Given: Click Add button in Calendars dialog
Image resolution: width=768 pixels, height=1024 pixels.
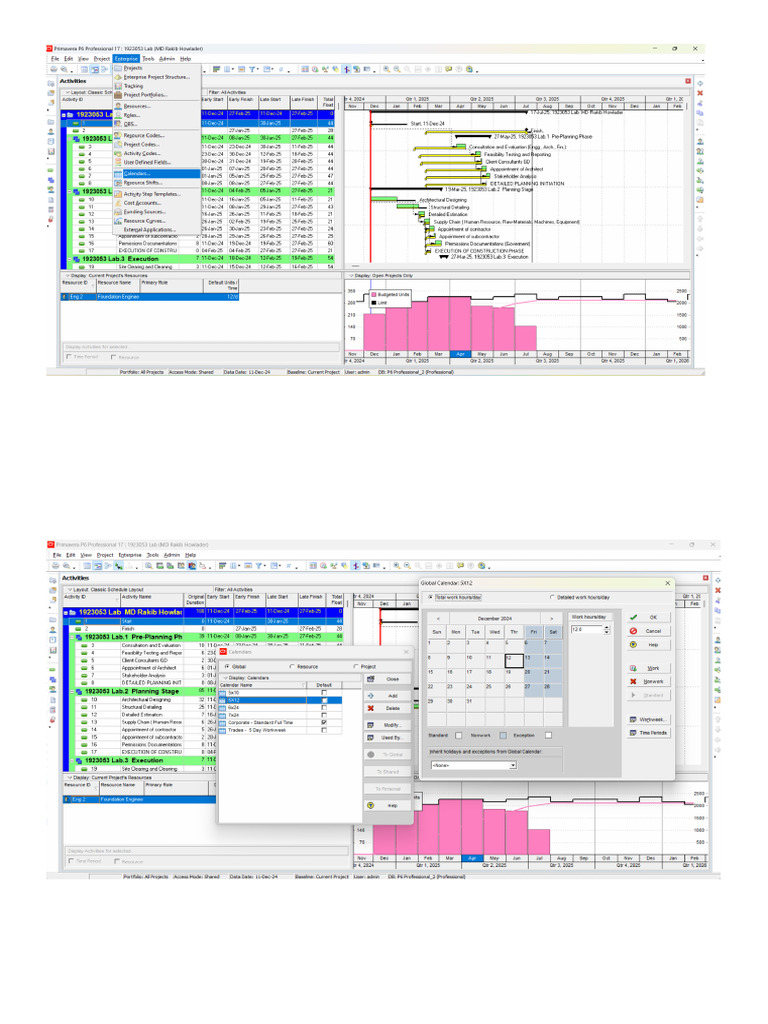Looking at the screenshot, I should 387,696.
